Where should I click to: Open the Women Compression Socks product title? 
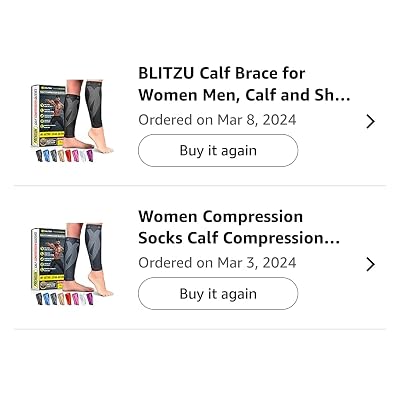coord(239,227)
